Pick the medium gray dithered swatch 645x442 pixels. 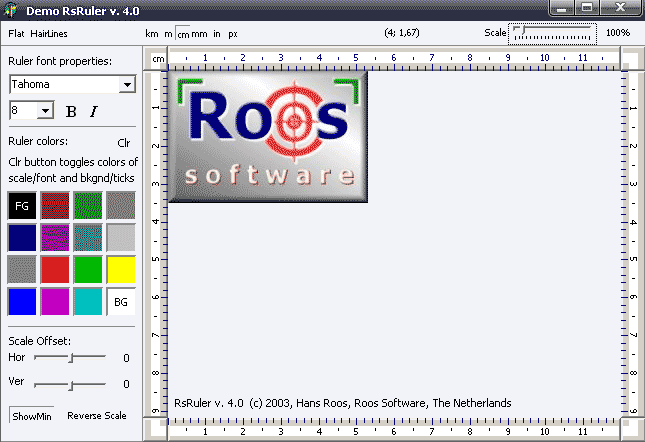(22, 270)
